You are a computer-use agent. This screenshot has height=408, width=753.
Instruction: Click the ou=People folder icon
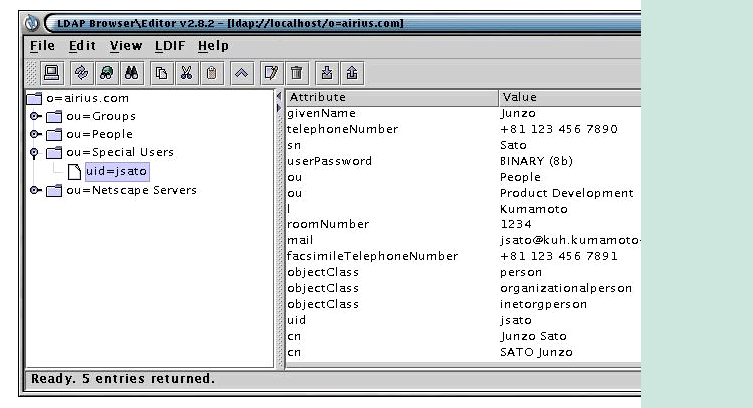(x=54, y=134)
